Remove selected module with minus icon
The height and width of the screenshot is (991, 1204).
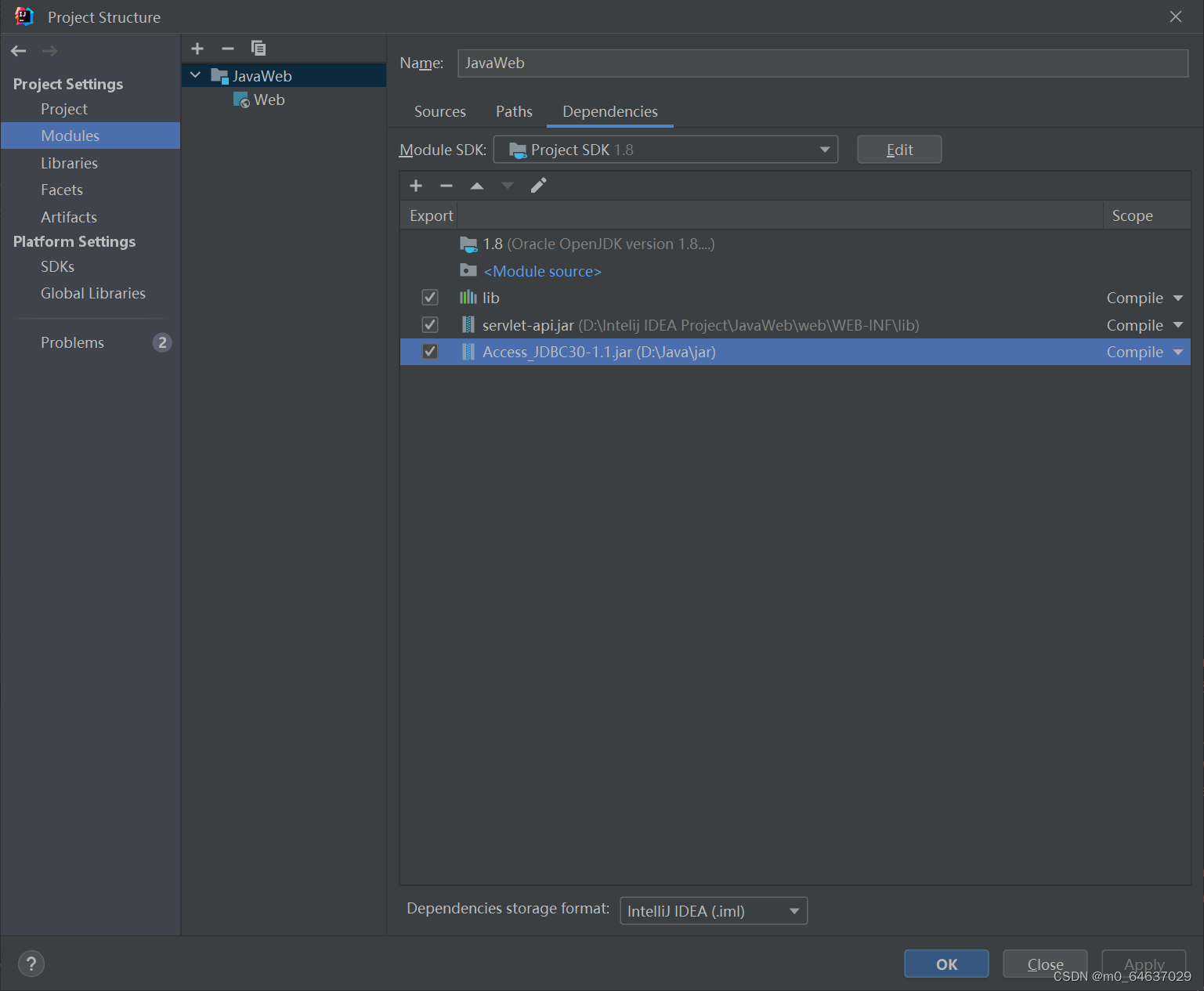point(228,49)
